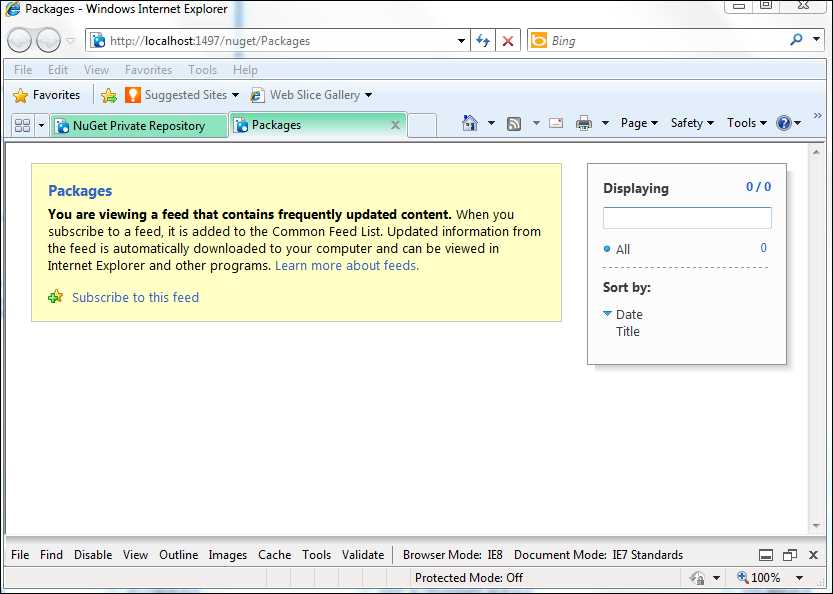Click scrollbar down arrow
The image size is (833, 594).
[816, 525]
